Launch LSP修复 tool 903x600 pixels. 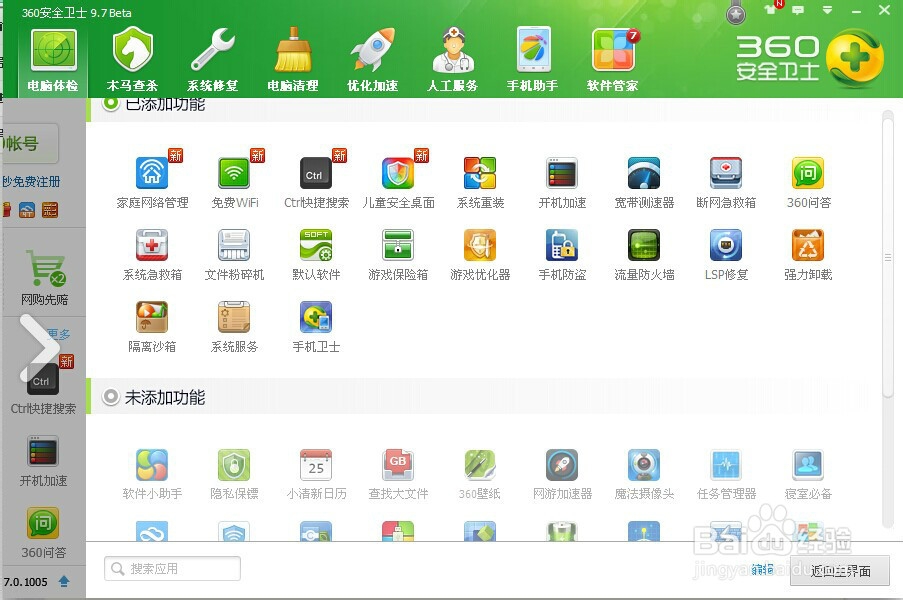click(x=726, y=255)
